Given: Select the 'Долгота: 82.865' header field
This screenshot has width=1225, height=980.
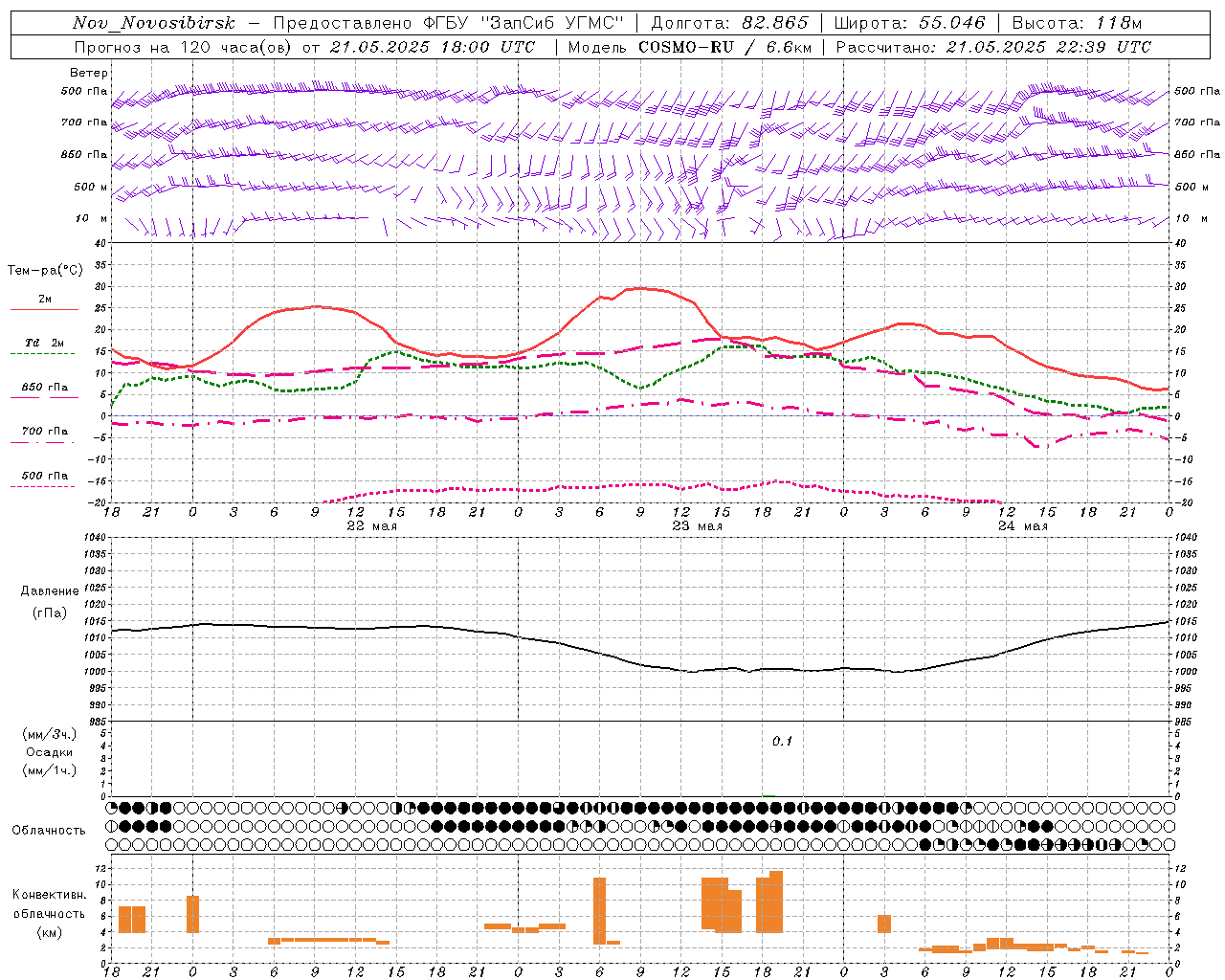Looking at the screenshot, I should [x=729, y=23].
